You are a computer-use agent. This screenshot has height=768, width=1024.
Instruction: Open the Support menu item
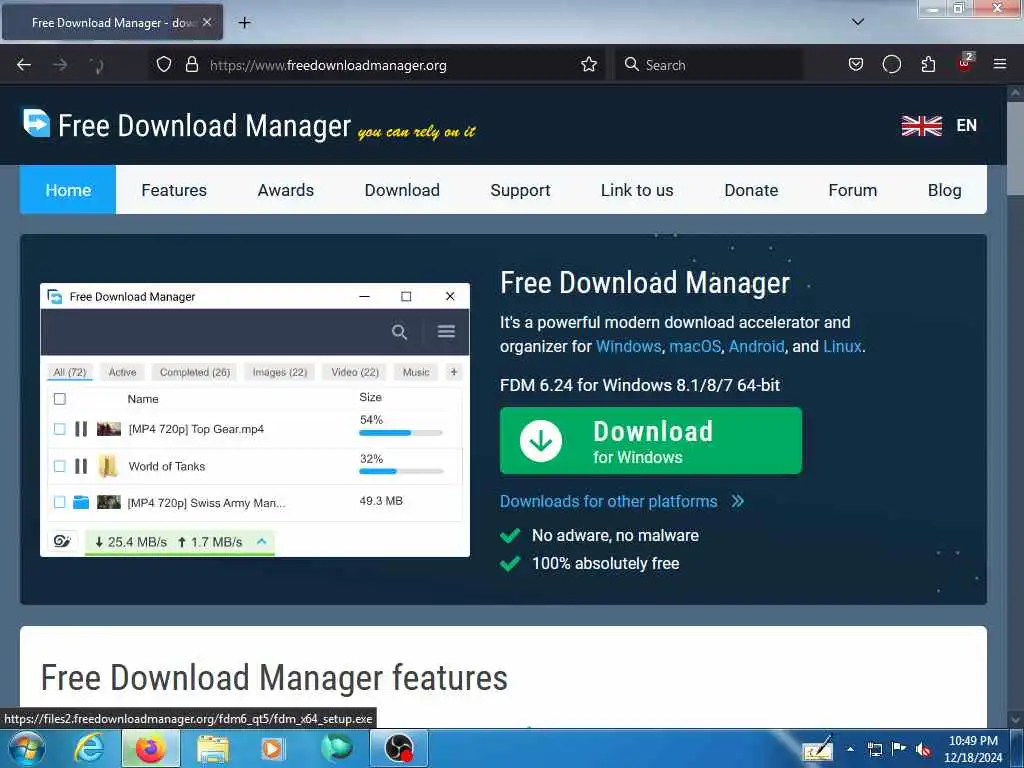(520, 190)
